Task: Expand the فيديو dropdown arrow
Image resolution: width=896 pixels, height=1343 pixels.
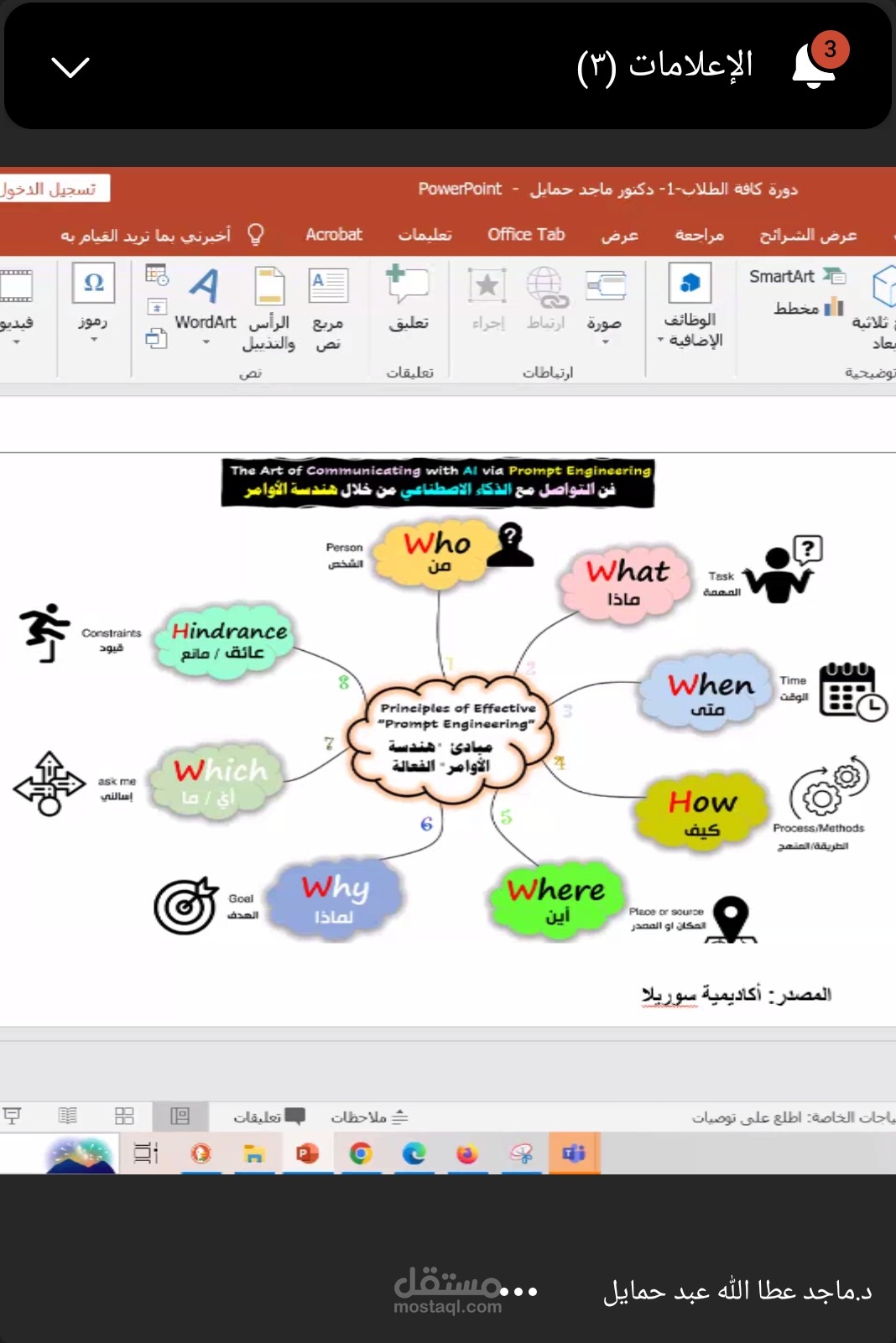Action: pyautogui.click(x=16, y=341)
